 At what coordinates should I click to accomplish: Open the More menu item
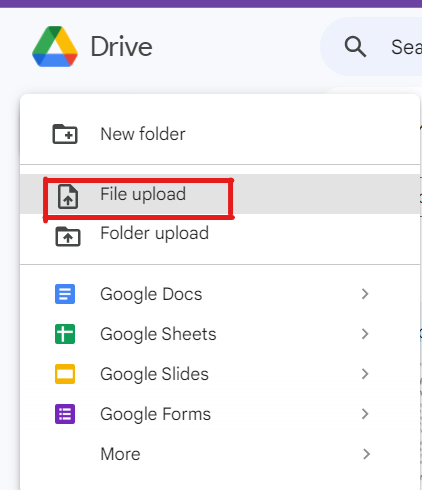click(220, 454)
